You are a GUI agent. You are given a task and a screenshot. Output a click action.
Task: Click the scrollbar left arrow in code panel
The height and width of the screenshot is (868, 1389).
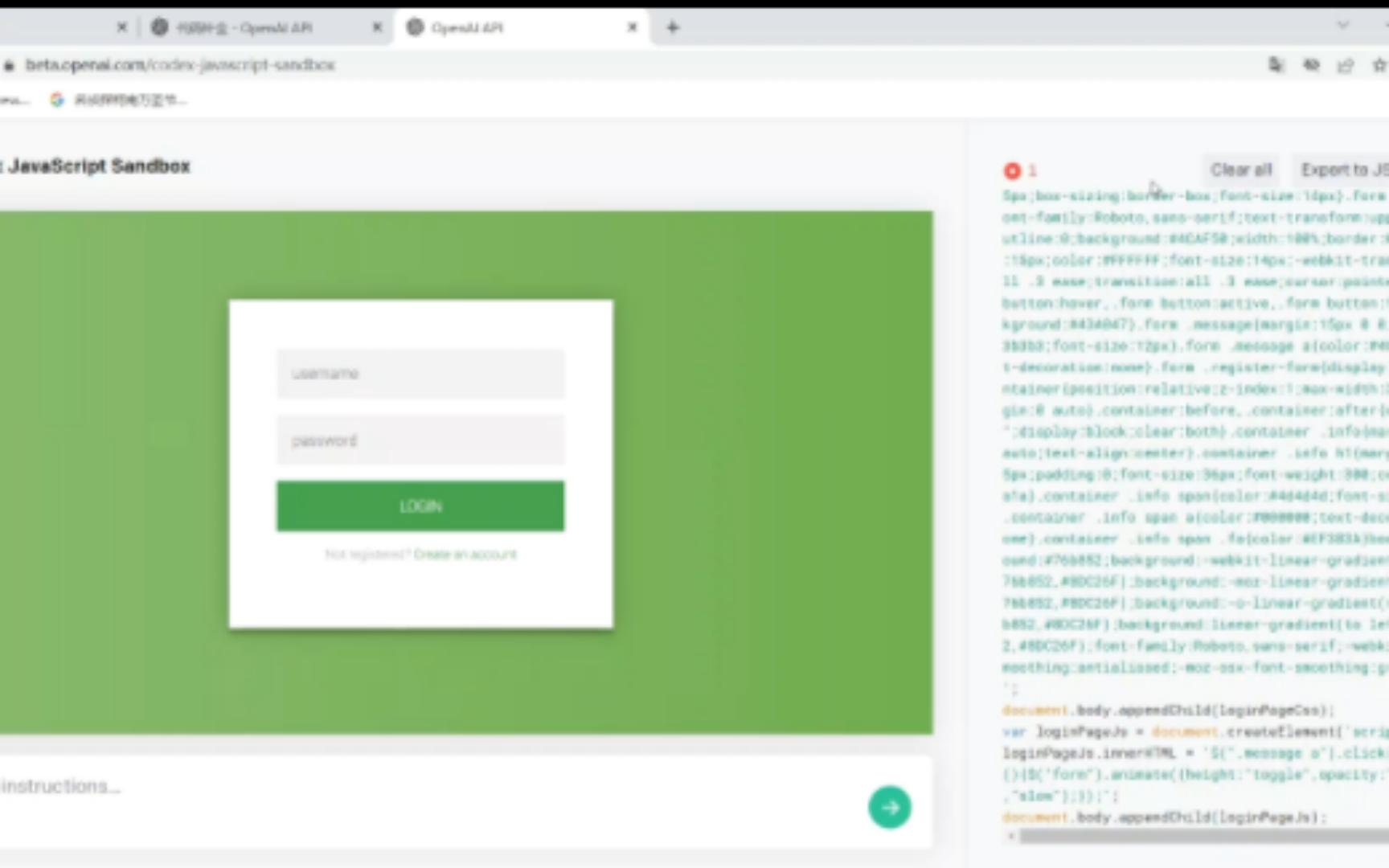click(1010, 837)
